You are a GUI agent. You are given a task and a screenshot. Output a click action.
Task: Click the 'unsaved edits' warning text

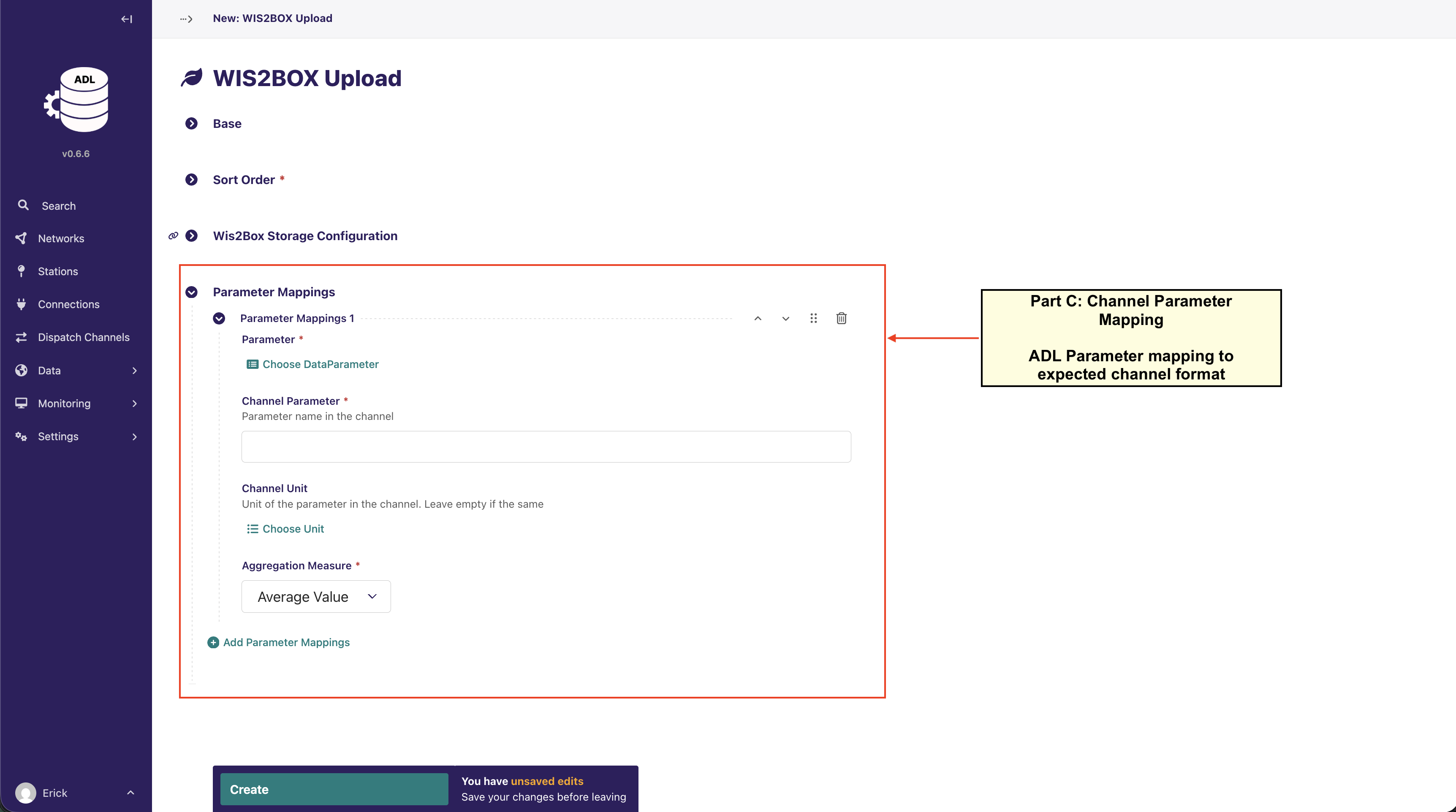[547, 781]
